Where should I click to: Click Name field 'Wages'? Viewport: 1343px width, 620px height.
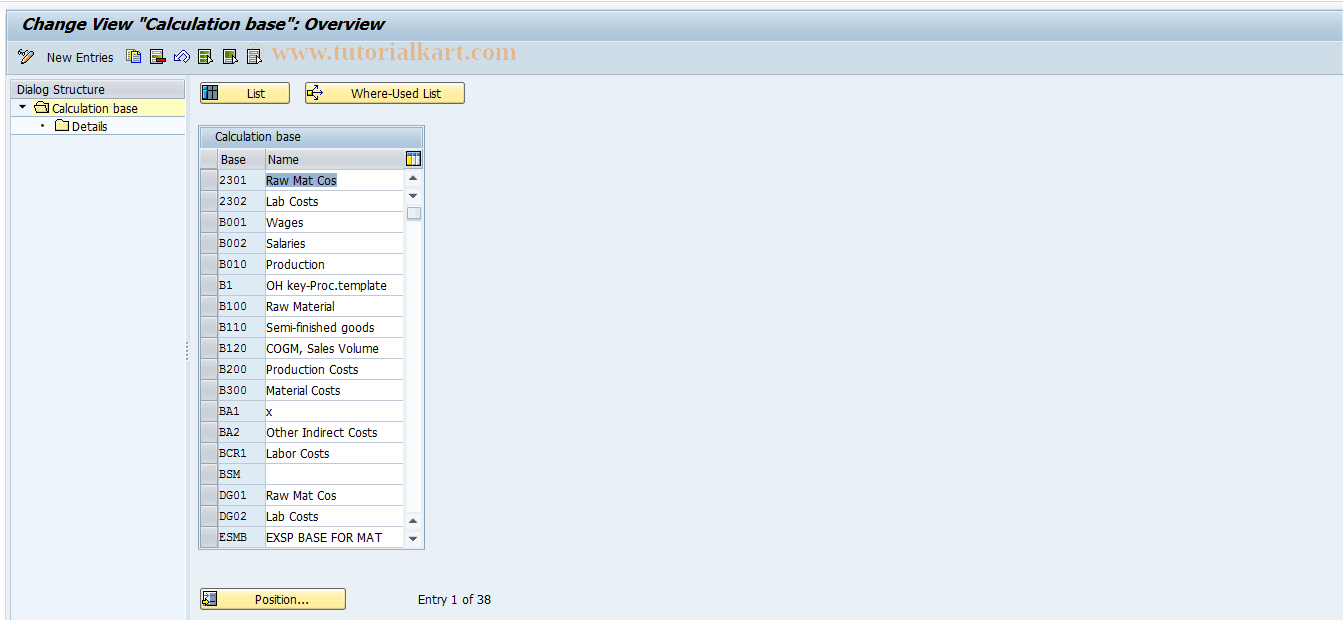(x=334, y=222)
